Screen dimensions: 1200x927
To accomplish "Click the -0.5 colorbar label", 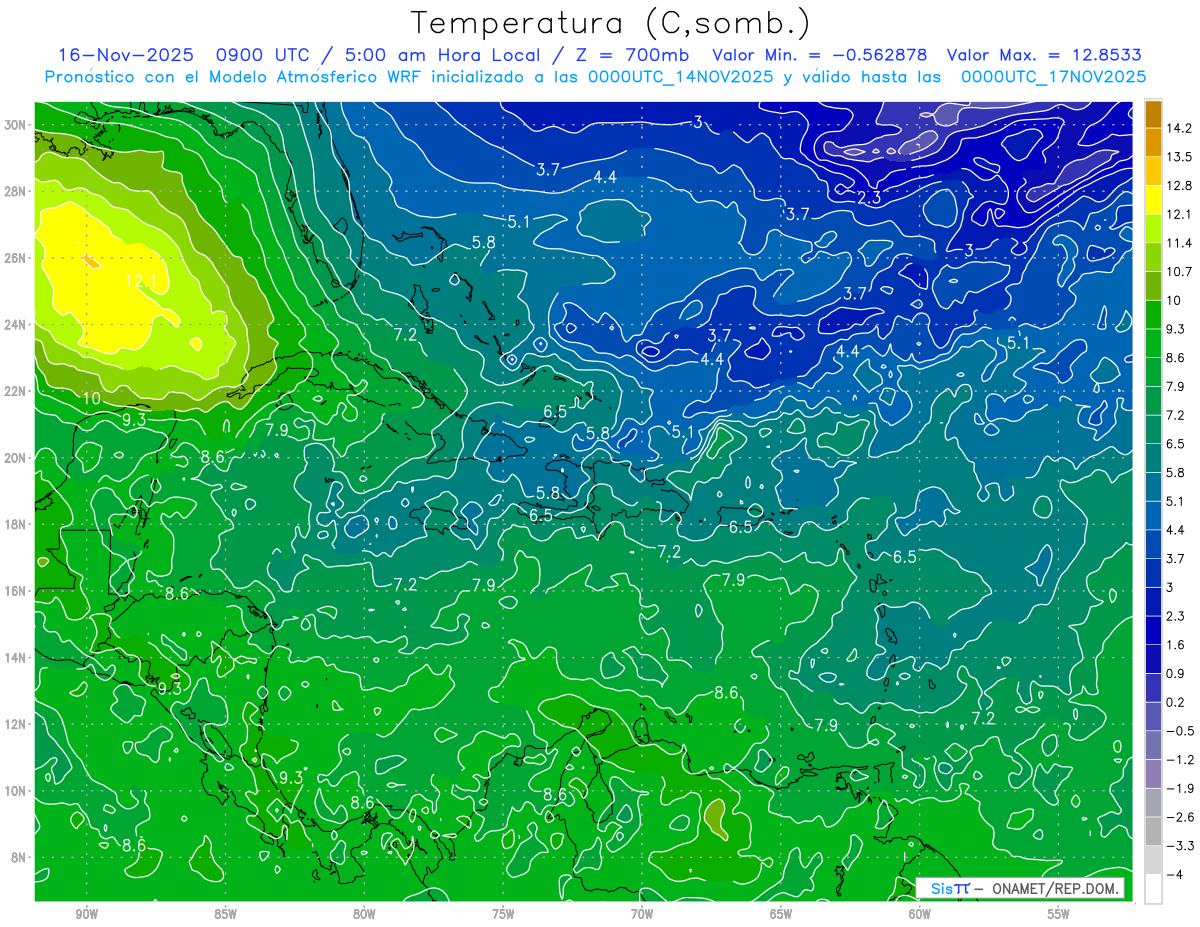I will (x=1180, y=731).
